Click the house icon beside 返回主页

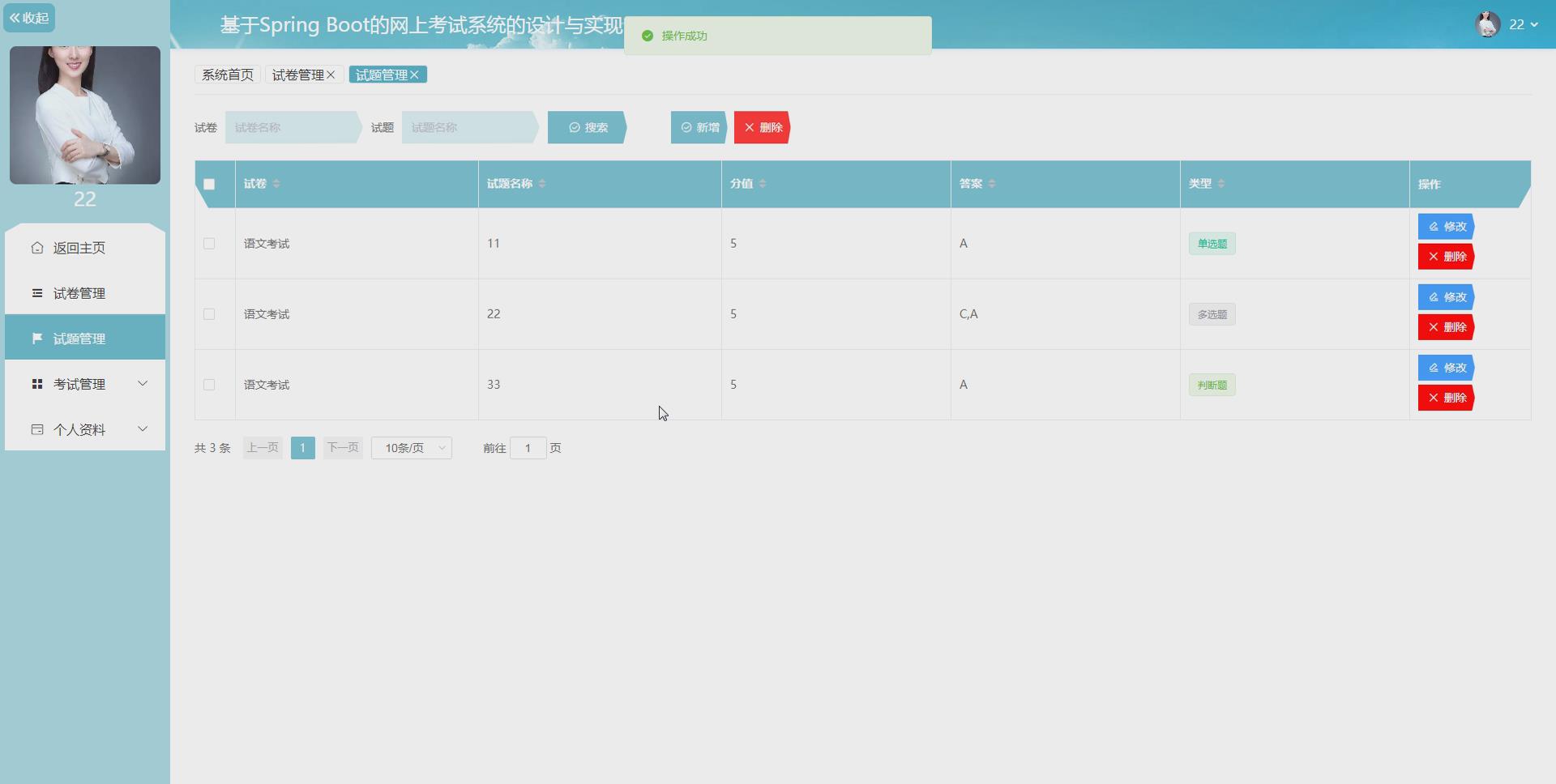click(37, 248)
